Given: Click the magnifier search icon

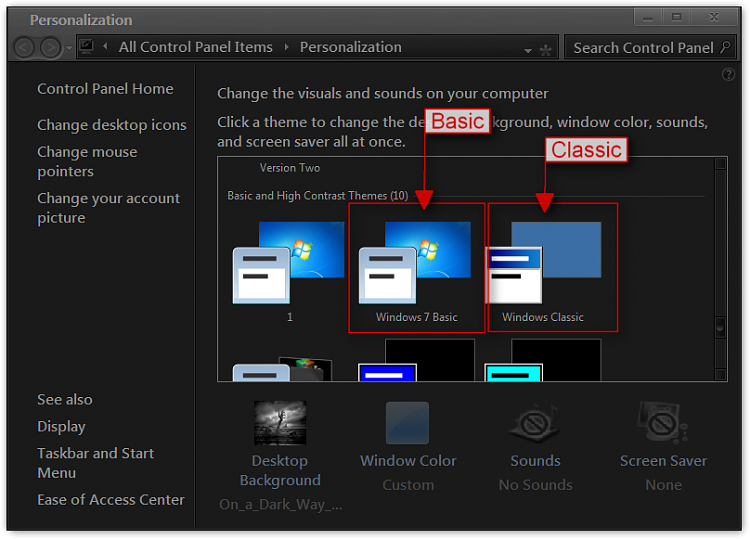Looking at the screenshot, I should pyautogui.click(x=725, y=47).
